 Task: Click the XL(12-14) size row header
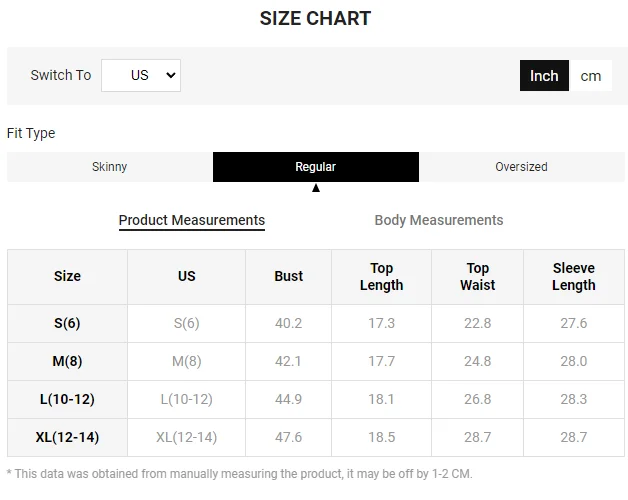67,438
